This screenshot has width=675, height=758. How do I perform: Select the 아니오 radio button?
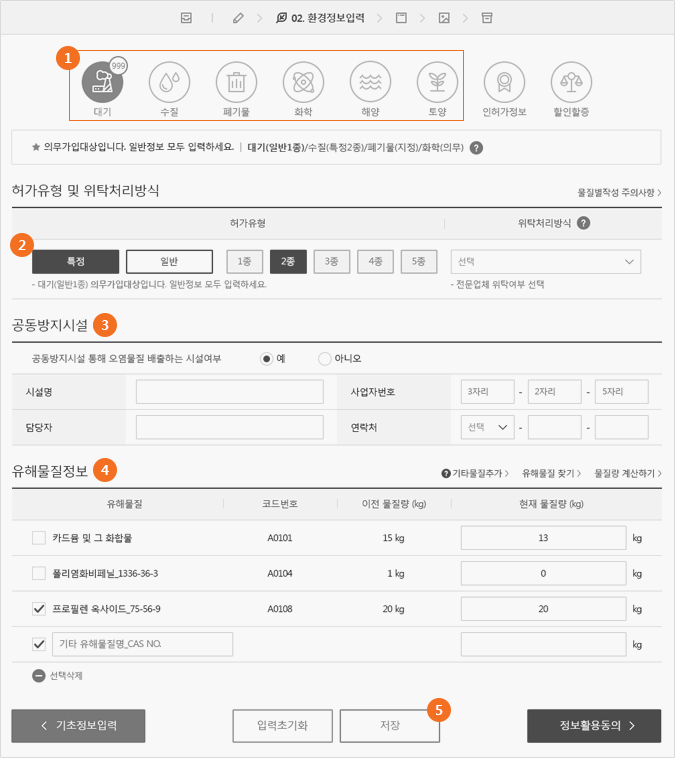[x=324, y=359]
